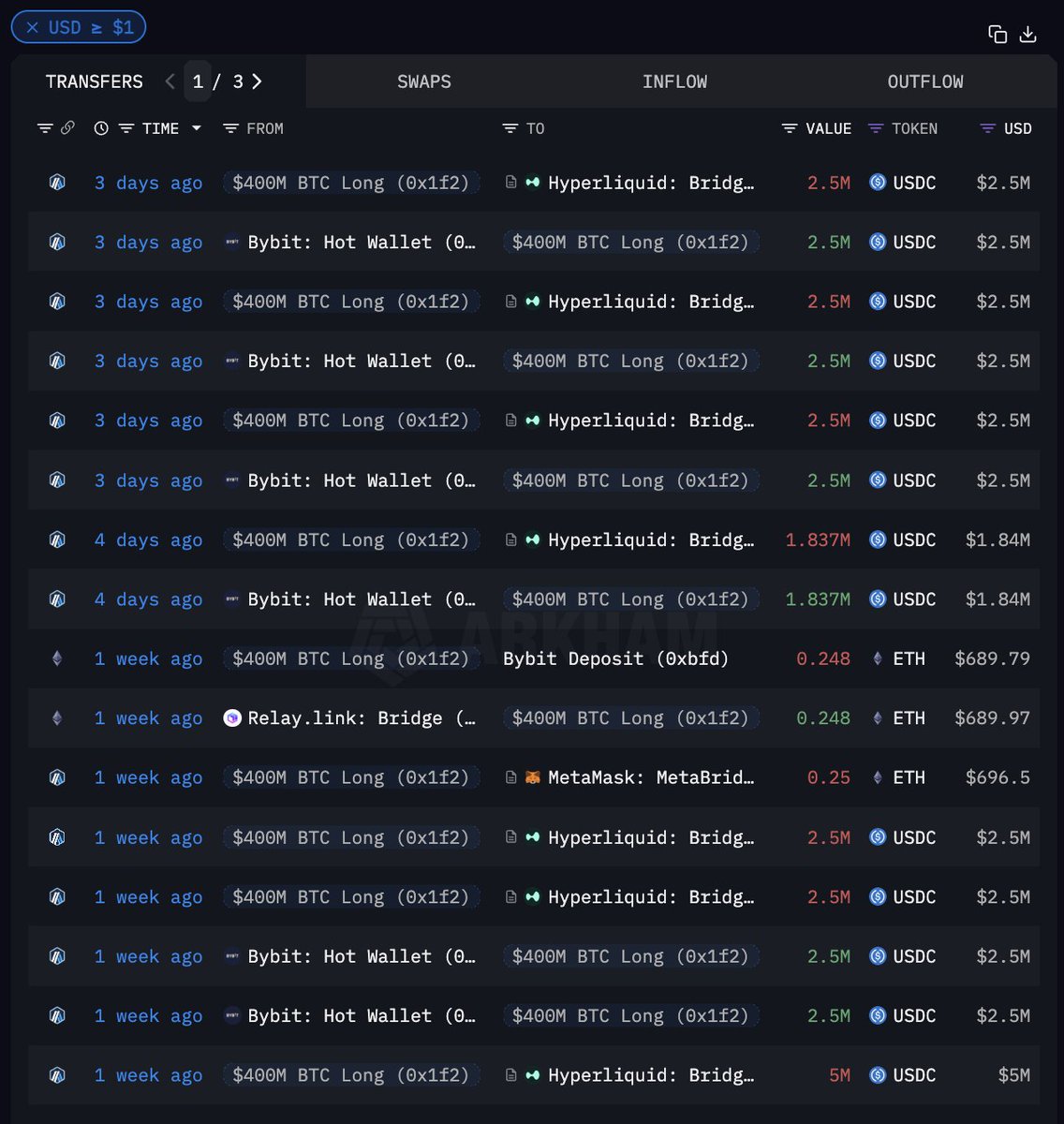Viewport: 1064px width, 1124px height.
Task: Select the TRANSFERS tab
Action: (x=95, y=81)
